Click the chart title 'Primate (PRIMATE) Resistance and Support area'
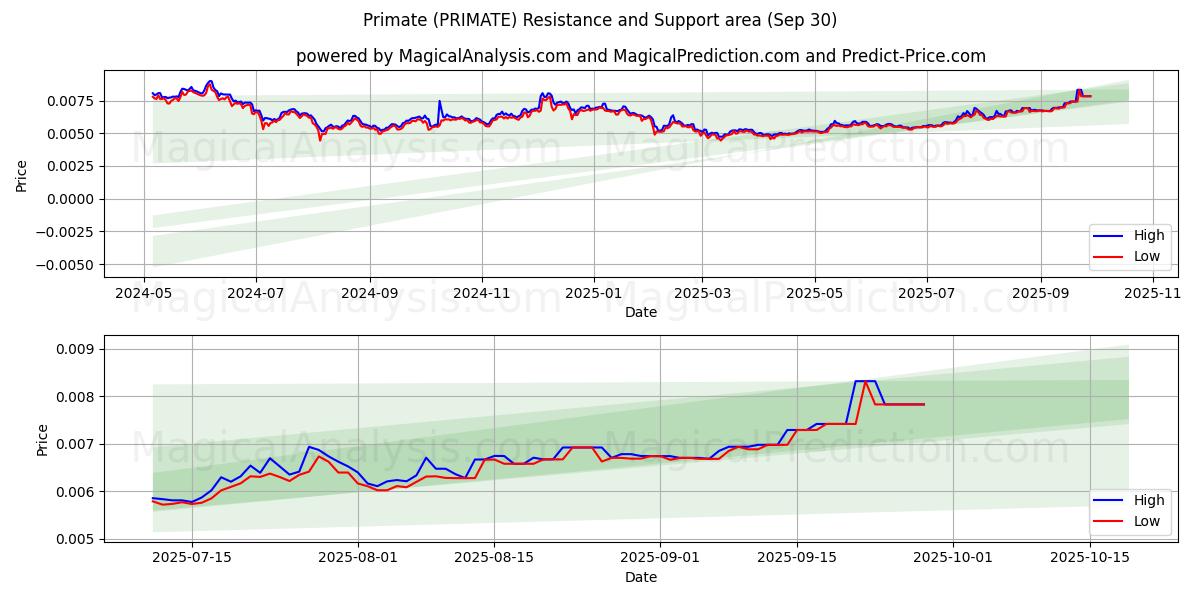1200x600 pixels. click(x=599, y=20)
